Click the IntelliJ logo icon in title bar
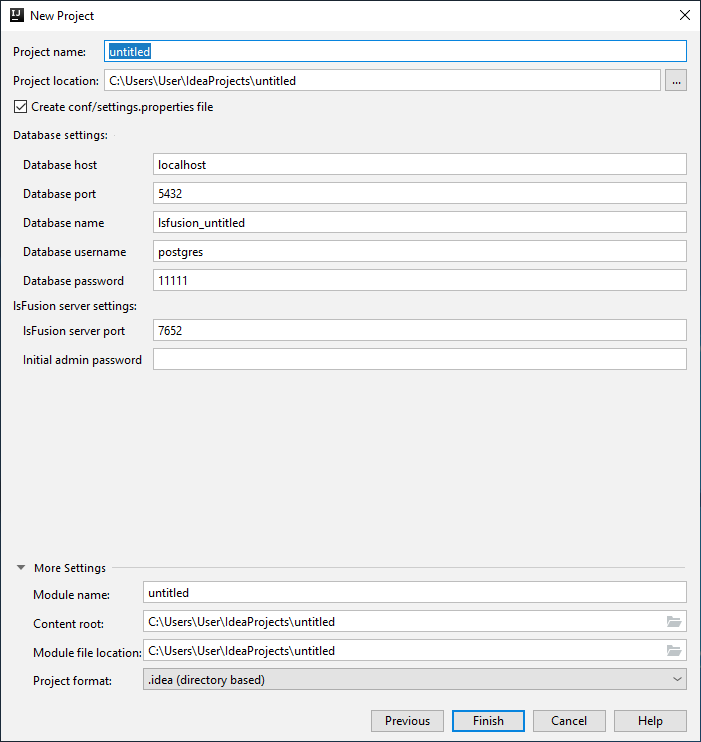Viewport: 701px width, 742px height. [17, 16]
